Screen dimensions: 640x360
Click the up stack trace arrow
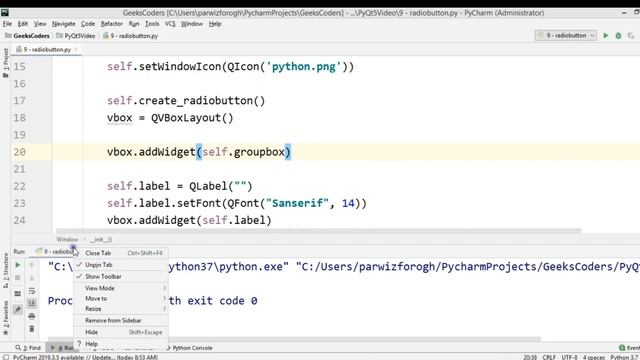31,265
